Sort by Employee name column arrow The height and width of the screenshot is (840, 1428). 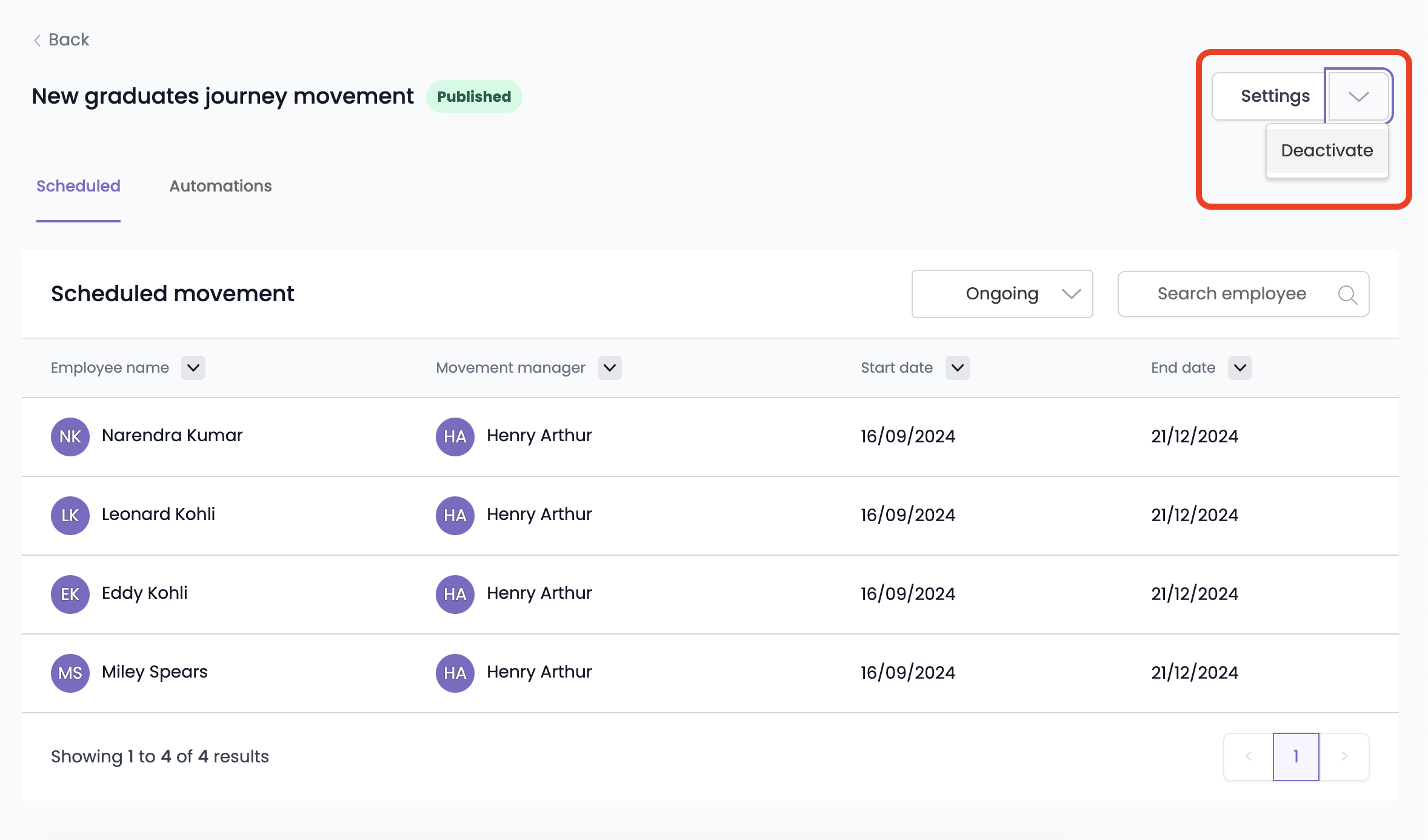pos(193,368)
